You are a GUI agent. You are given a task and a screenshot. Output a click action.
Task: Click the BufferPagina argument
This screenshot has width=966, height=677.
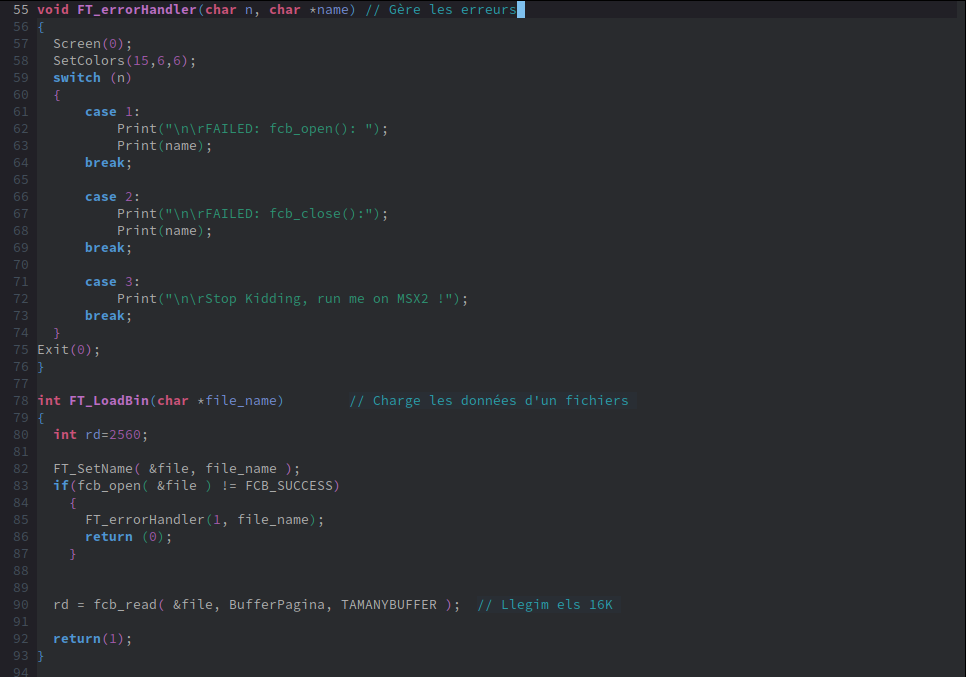[277, 605]
